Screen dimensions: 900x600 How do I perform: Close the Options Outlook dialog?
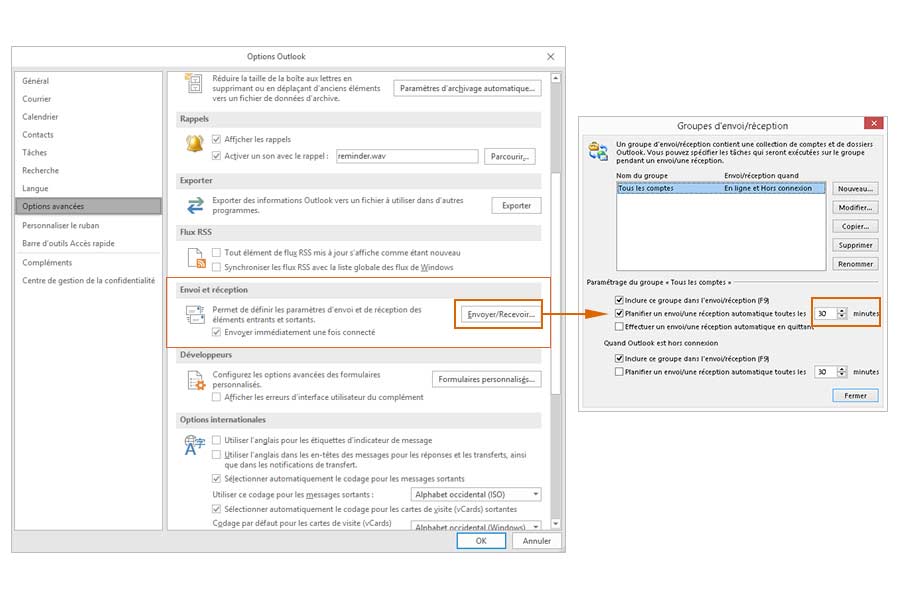pos(550,56)
